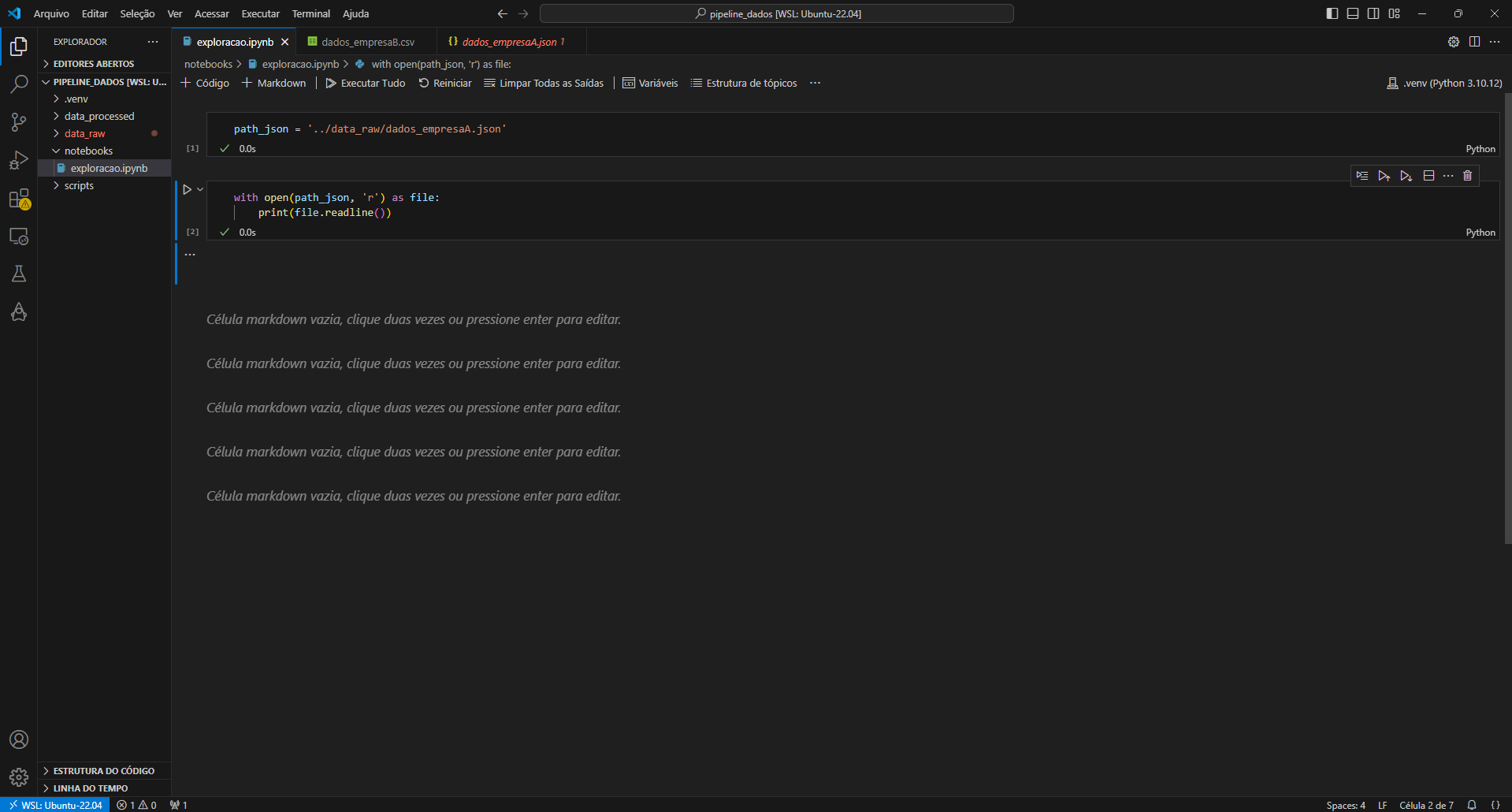Close the exploracao.ipynb tab
Image resolution: width=1512 pixels, height=812 pixels.
(x=285, y=42)
